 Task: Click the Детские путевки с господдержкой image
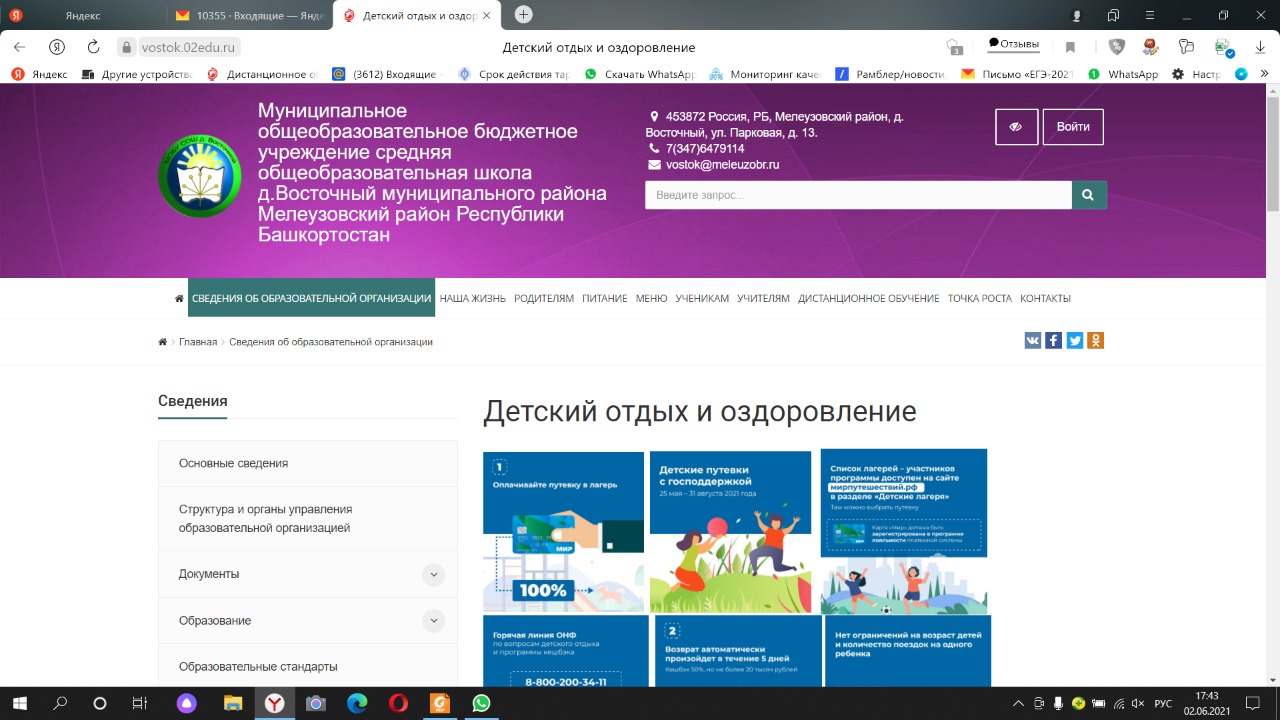click(730, 531)
